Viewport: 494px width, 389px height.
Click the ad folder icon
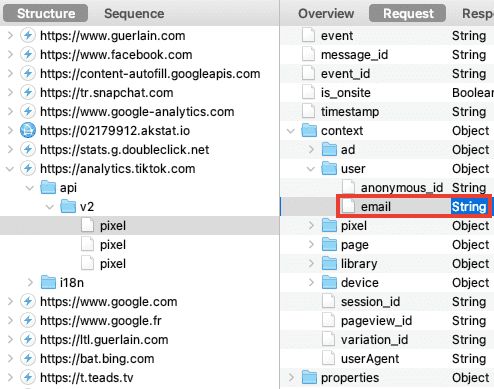329,149
